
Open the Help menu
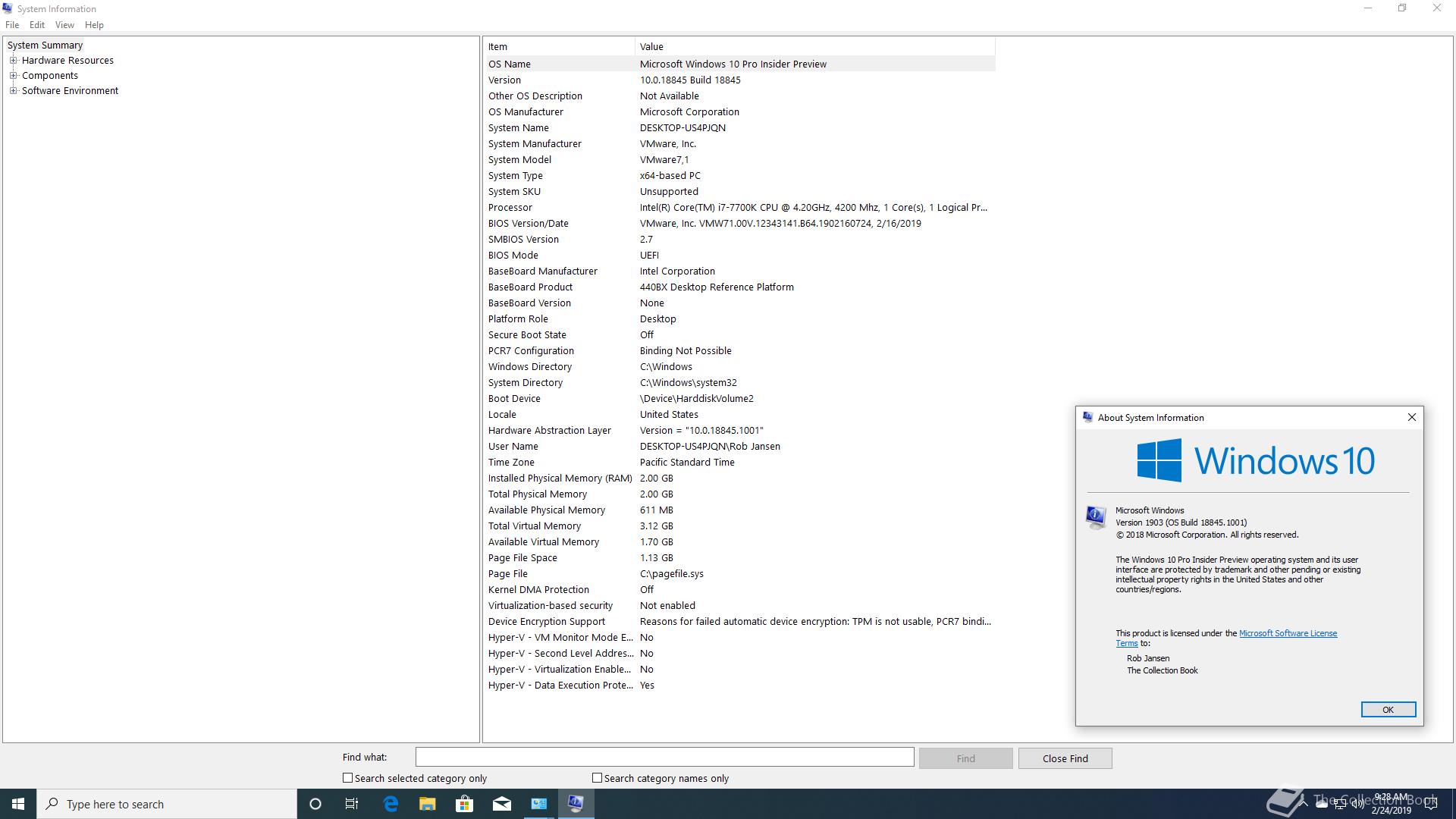(94, 25)
